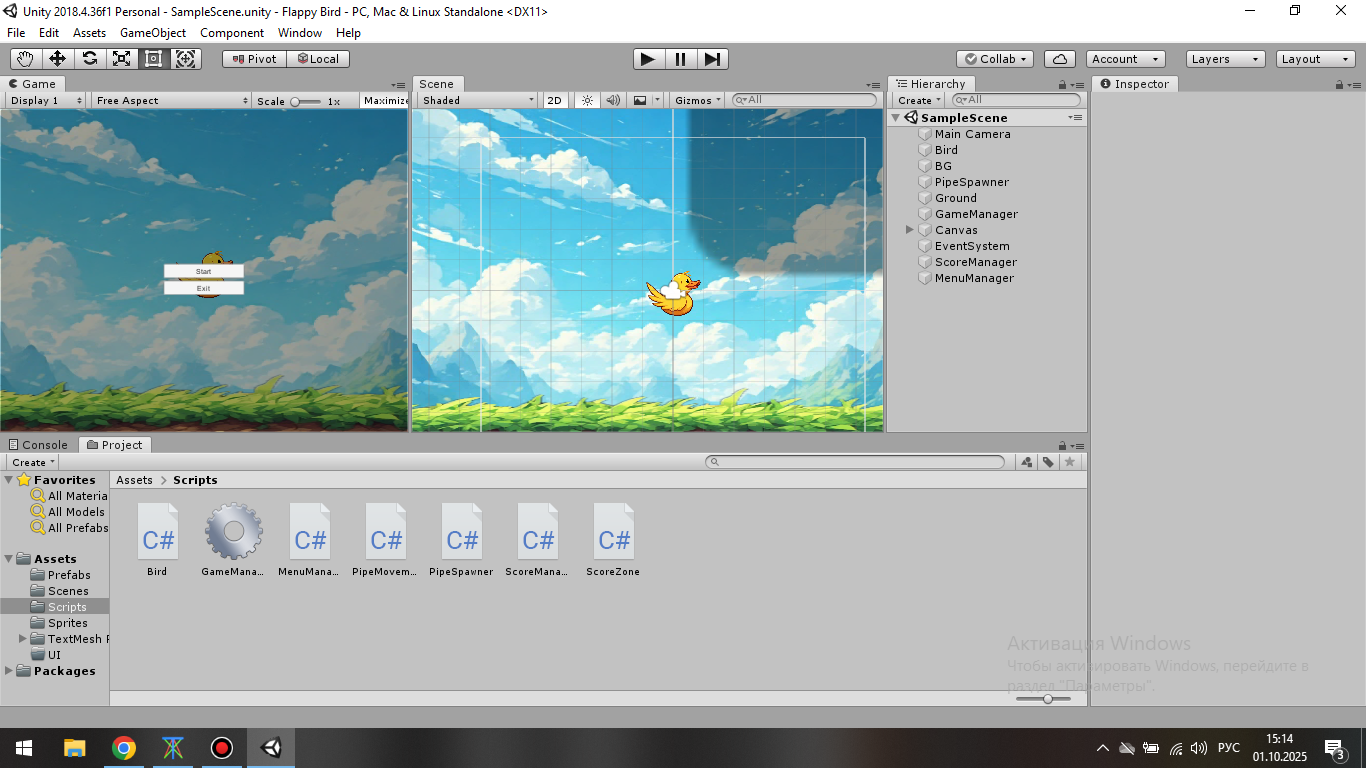
Task: Select the MenuManager script icon
Action: pyautogui.click(x=310, y=530)
